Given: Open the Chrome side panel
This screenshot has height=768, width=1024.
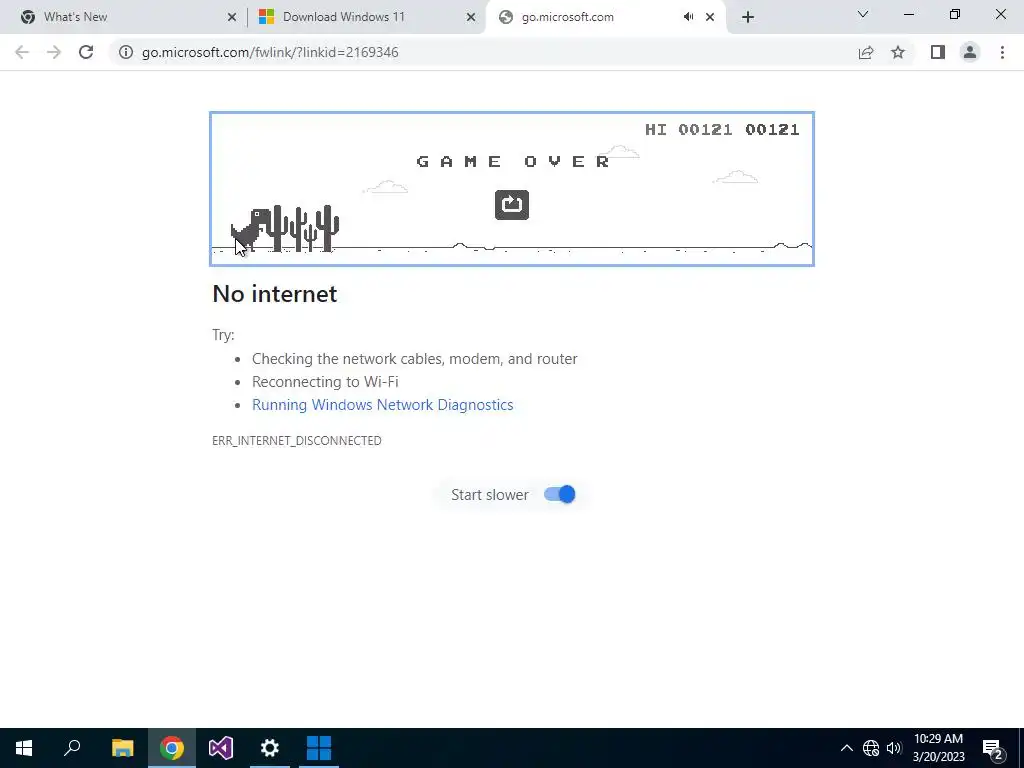Looking at the screenshot, I should coord(938,52).
